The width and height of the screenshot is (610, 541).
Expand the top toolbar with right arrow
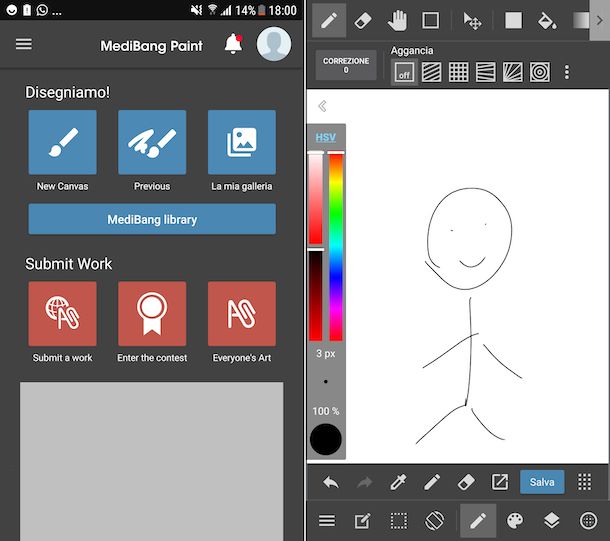click(x=599, y=20)
